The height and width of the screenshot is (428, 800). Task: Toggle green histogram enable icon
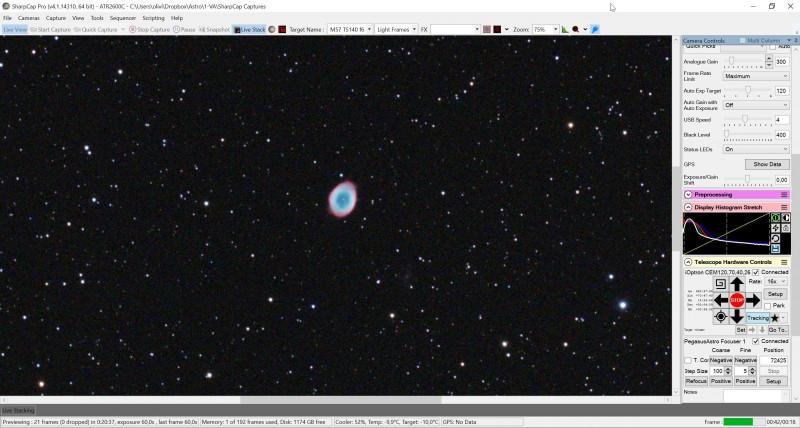pos(775,218)
